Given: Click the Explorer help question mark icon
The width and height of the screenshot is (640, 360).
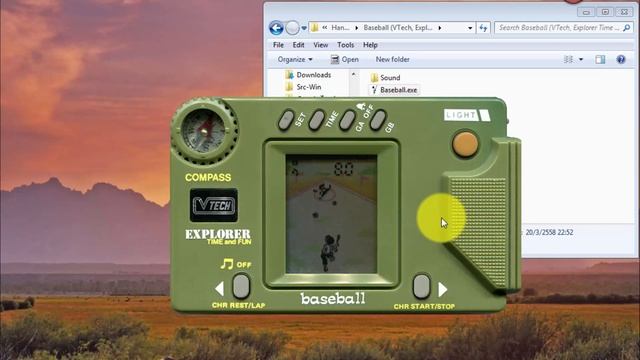Looking at the screenshot, I should pyautogui.click(x=621, y=60).
